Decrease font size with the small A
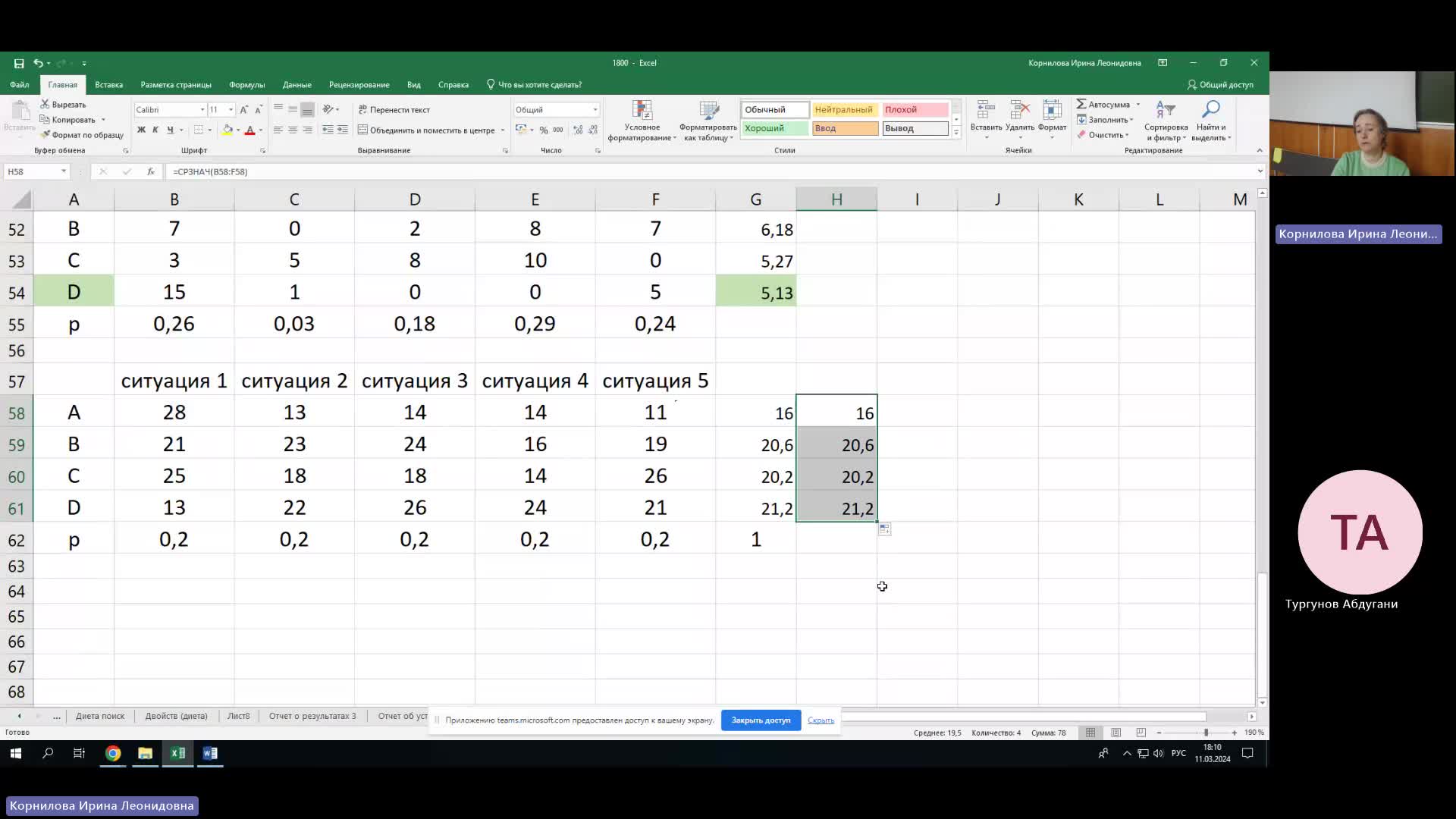The height and width of the screenshot is (819, 1456). click(x=259, y=110)
